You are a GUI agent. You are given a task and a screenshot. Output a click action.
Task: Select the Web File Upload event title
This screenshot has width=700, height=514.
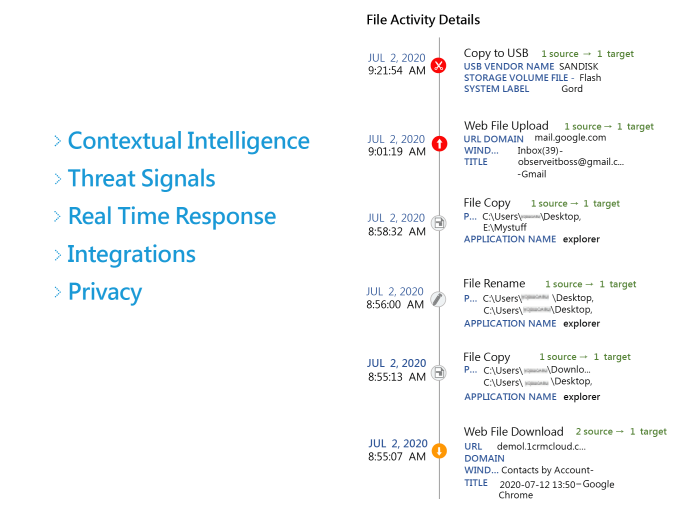coord(506,126)
